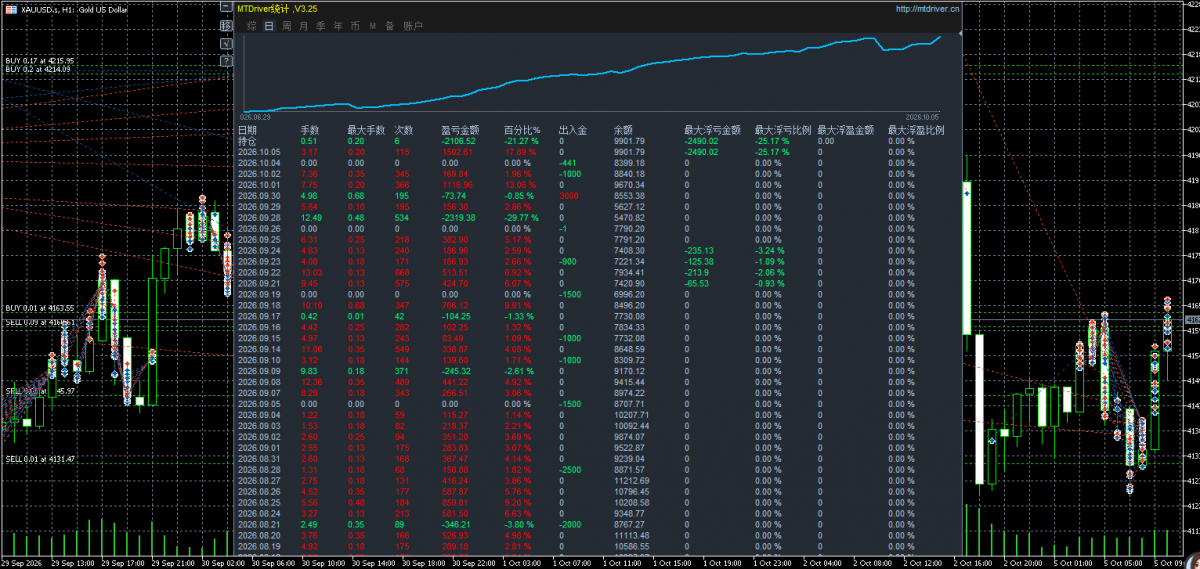This screenshot has width=1200, height=569.
Task: Click the 盈亏金额 column header
Action: 459,130
